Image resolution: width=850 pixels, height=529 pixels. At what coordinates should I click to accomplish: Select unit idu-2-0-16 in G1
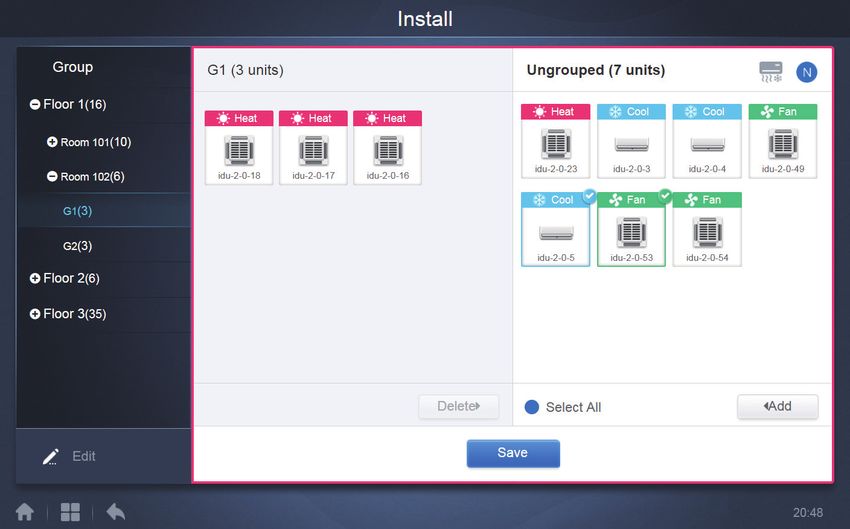(x=388, y=148)
